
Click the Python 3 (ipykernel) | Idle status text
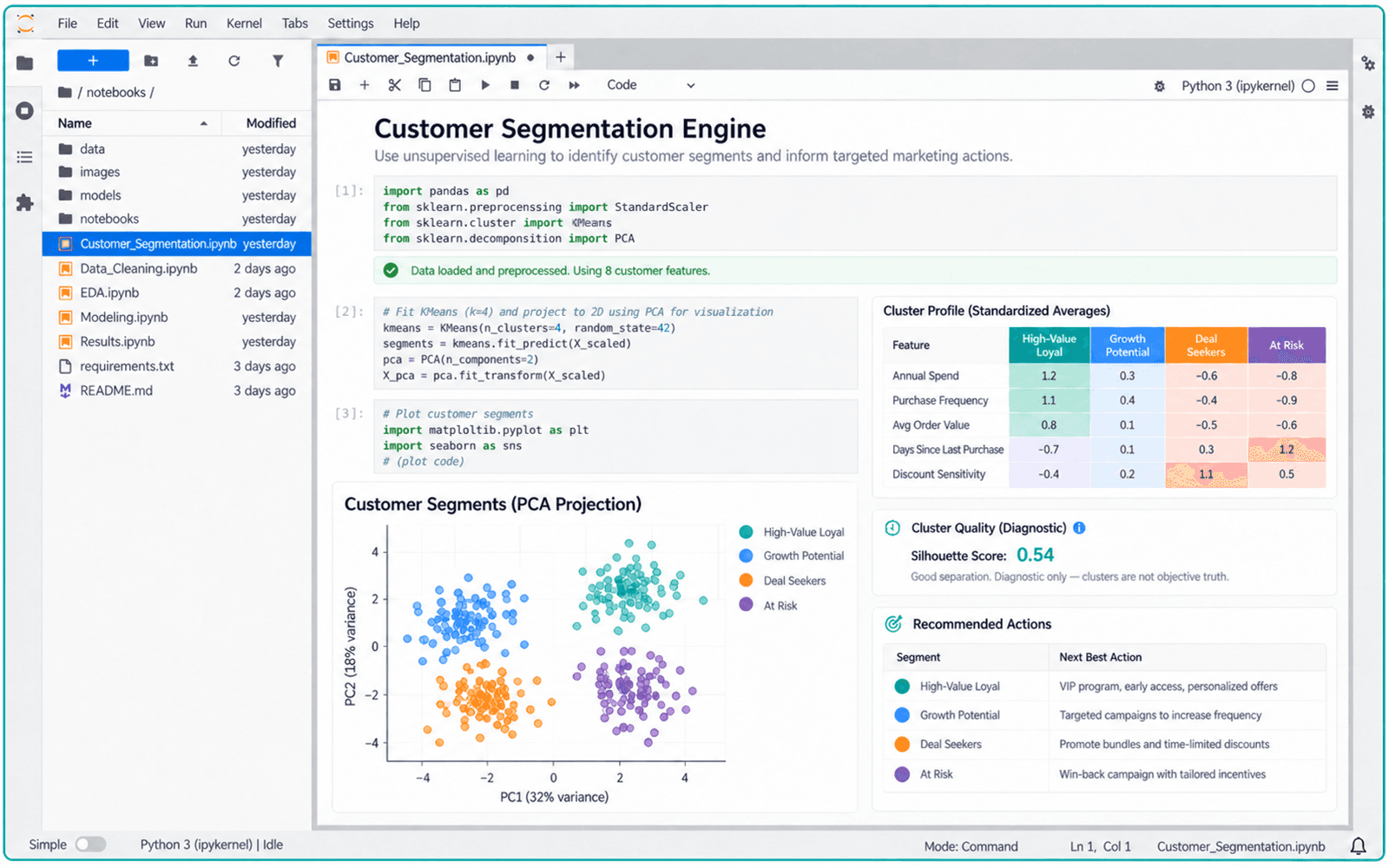(212, 845)
